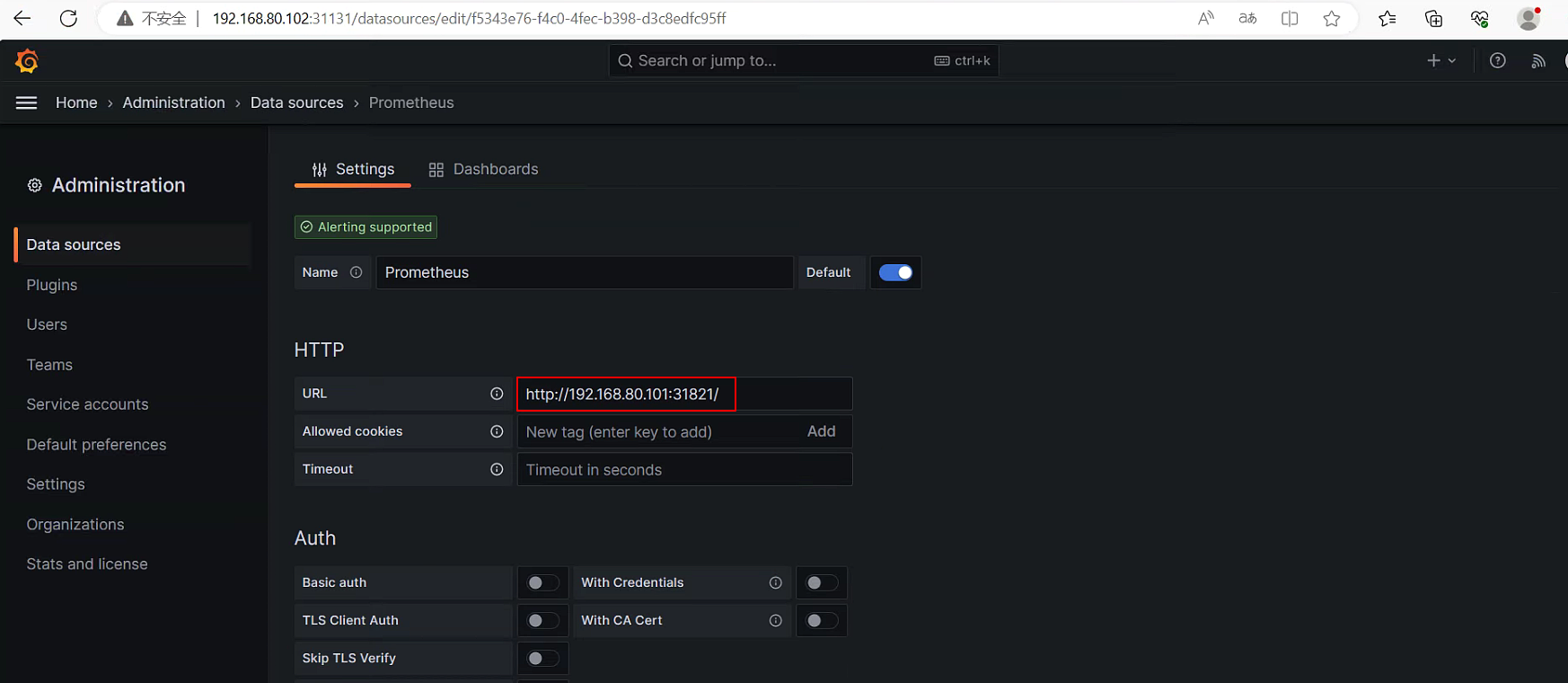This screenshot has height=683, width=1568.
Task: Enable the Skip TLS Verify switch
Action: pos(542,658)
